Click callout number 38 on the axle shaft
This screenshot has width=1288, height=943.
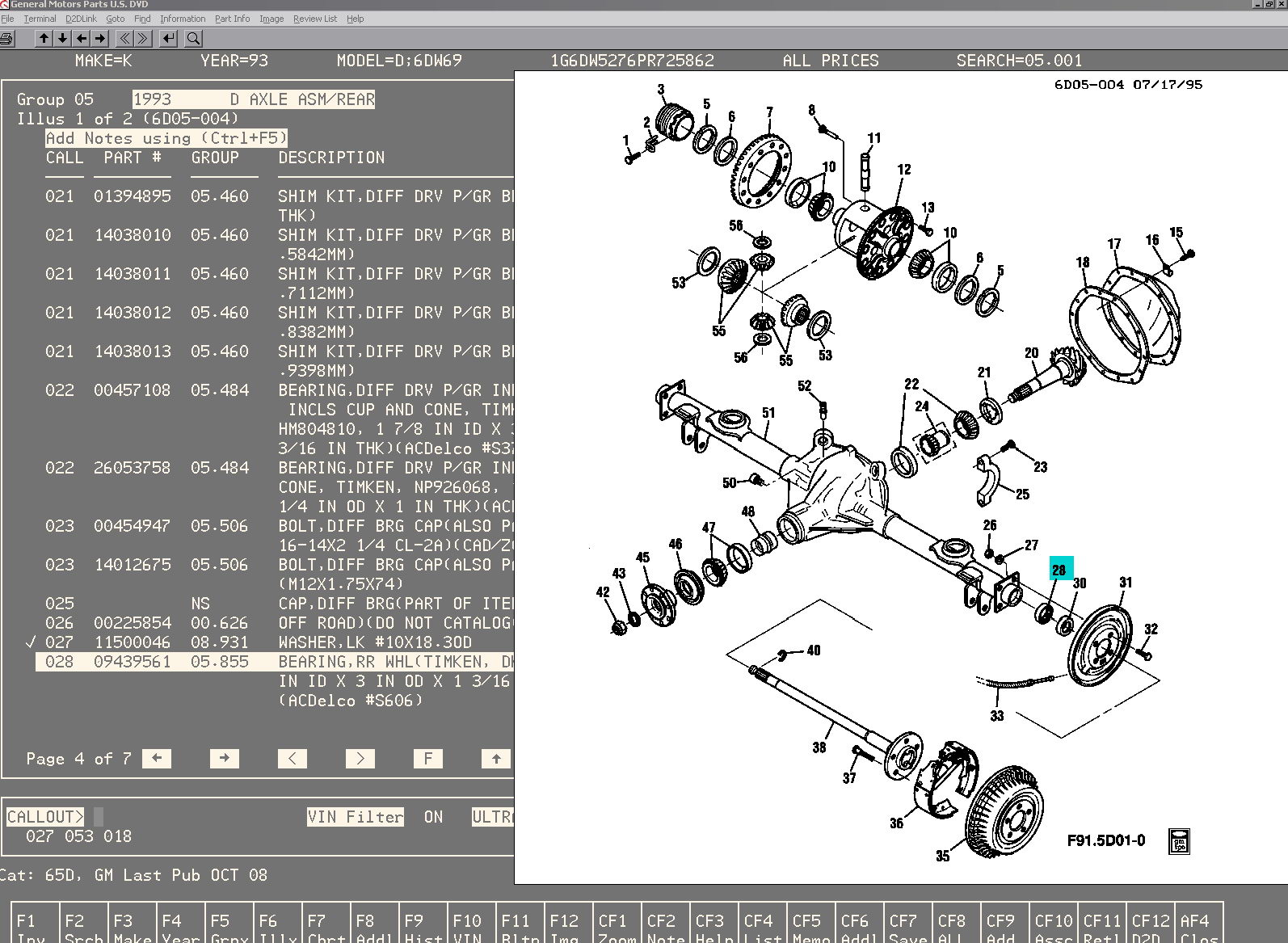tap(819, 747)
